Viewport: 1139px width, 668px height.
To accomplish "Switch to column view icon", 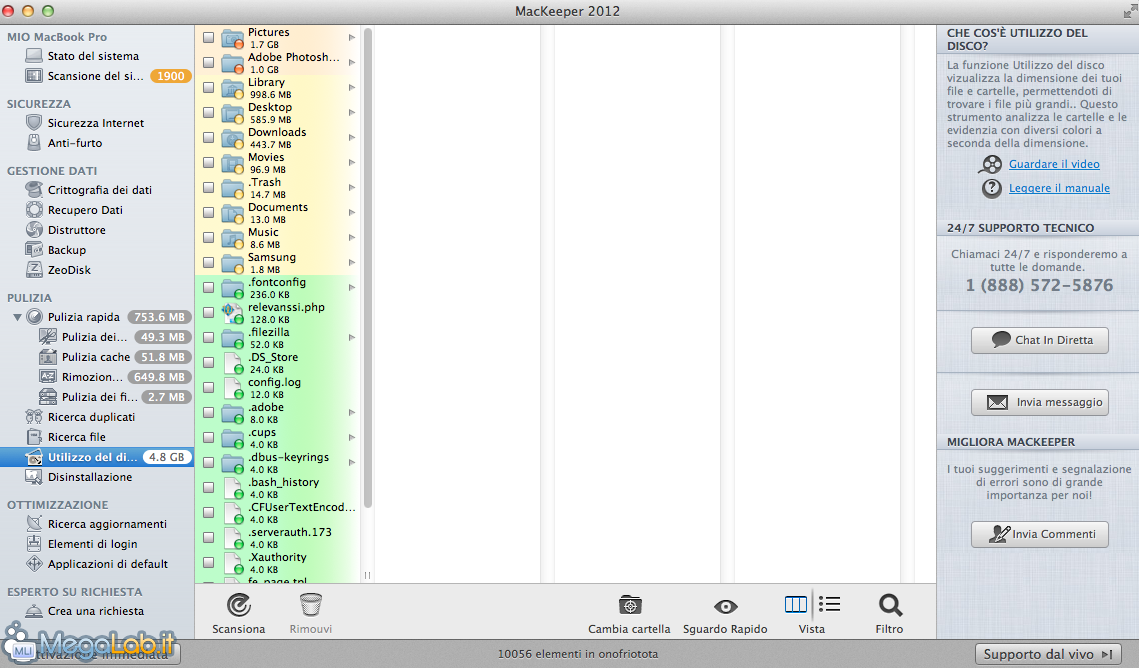I will [x=796, y=604].
